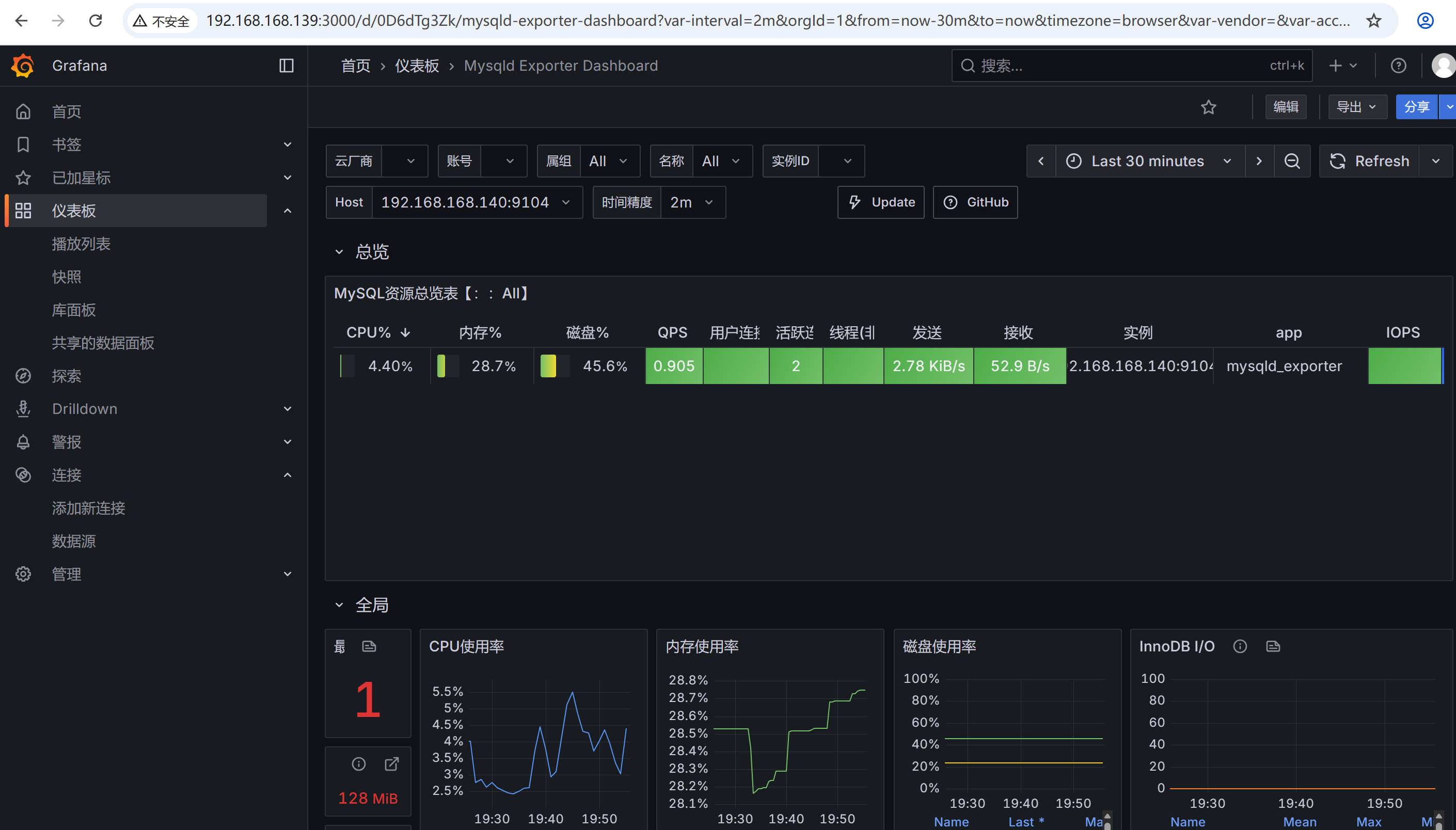Viewport: 1456px width, 830px height.
Task: Open the external link icon above 128 MiB
Action: click(392, 763)
